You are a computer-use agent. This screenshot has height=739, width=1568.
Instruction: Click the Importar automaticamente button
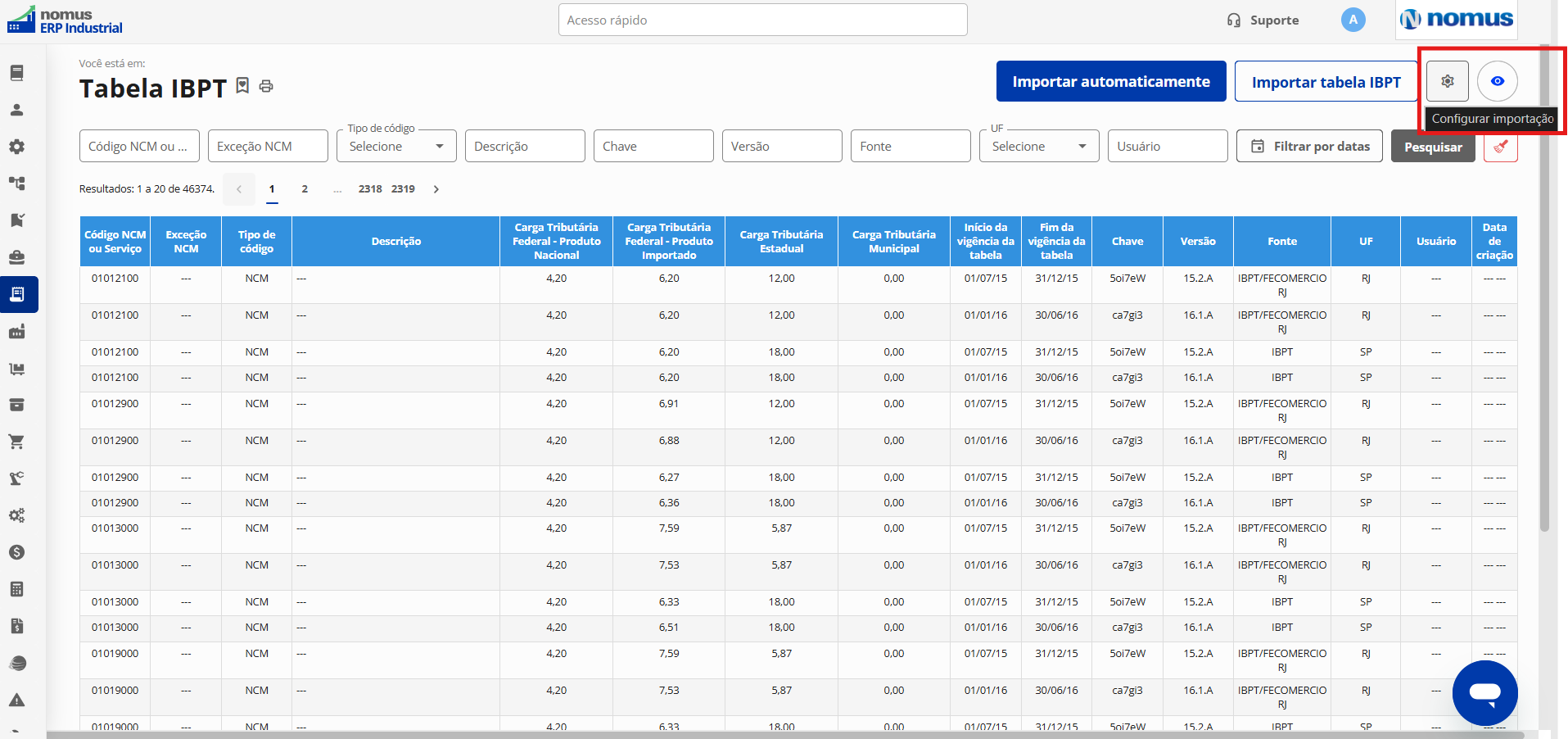1111,81
